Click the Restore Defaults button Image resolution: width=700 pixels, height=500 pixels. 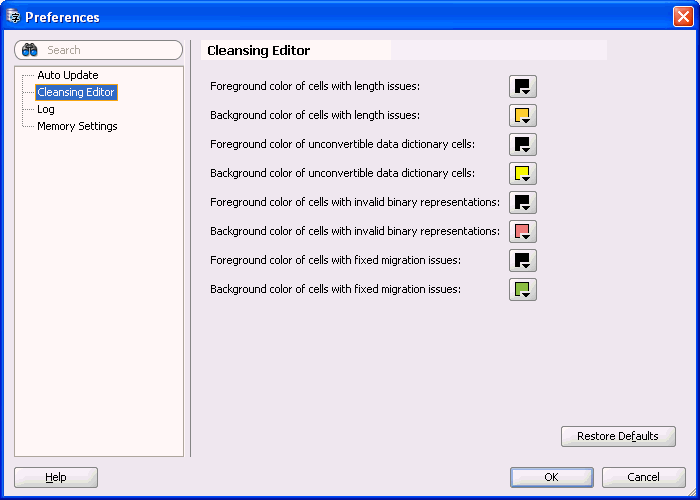618,436
